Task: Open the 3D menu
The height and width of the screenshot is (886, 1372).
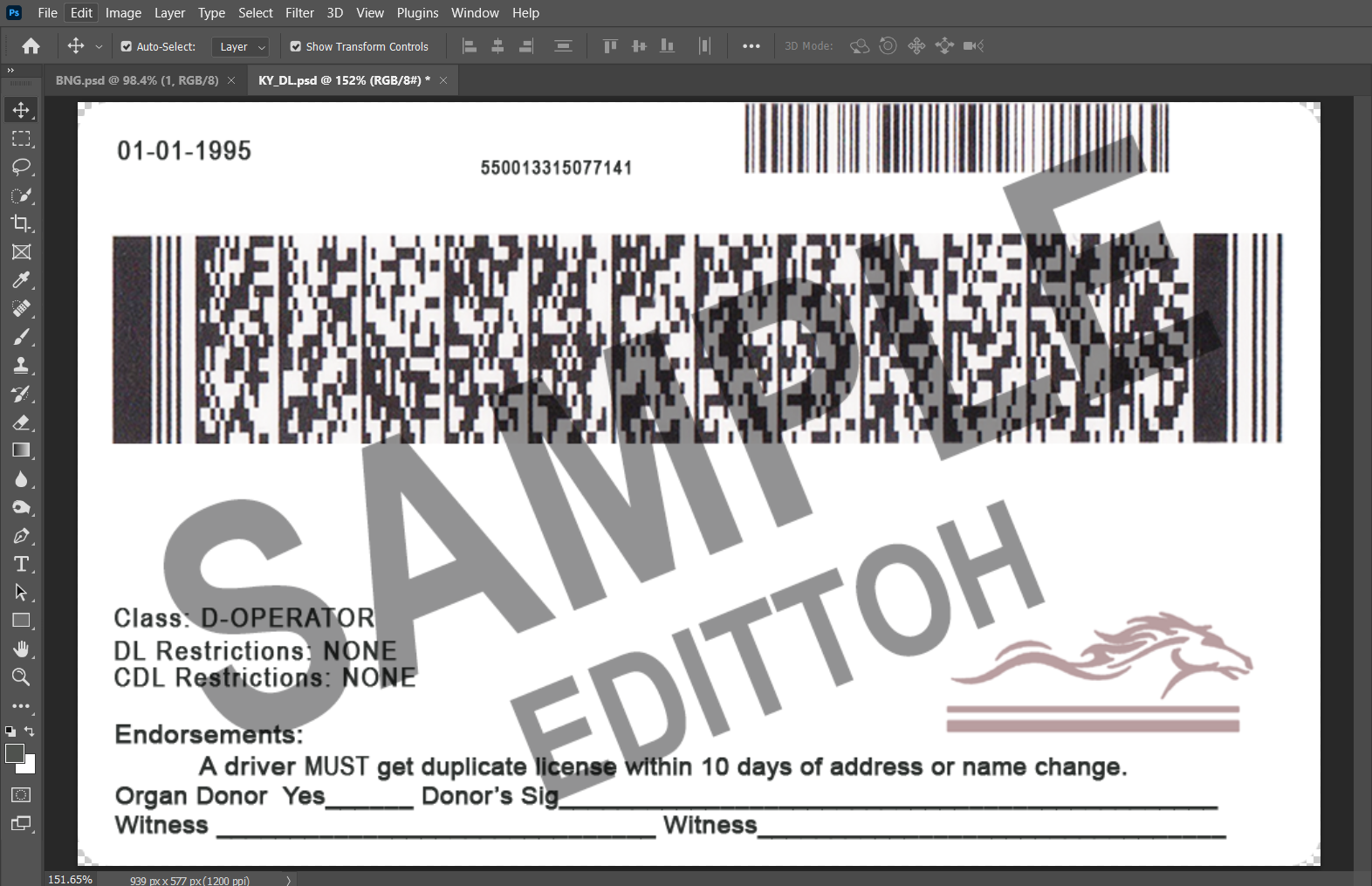Action: click(x=335, y=13)
